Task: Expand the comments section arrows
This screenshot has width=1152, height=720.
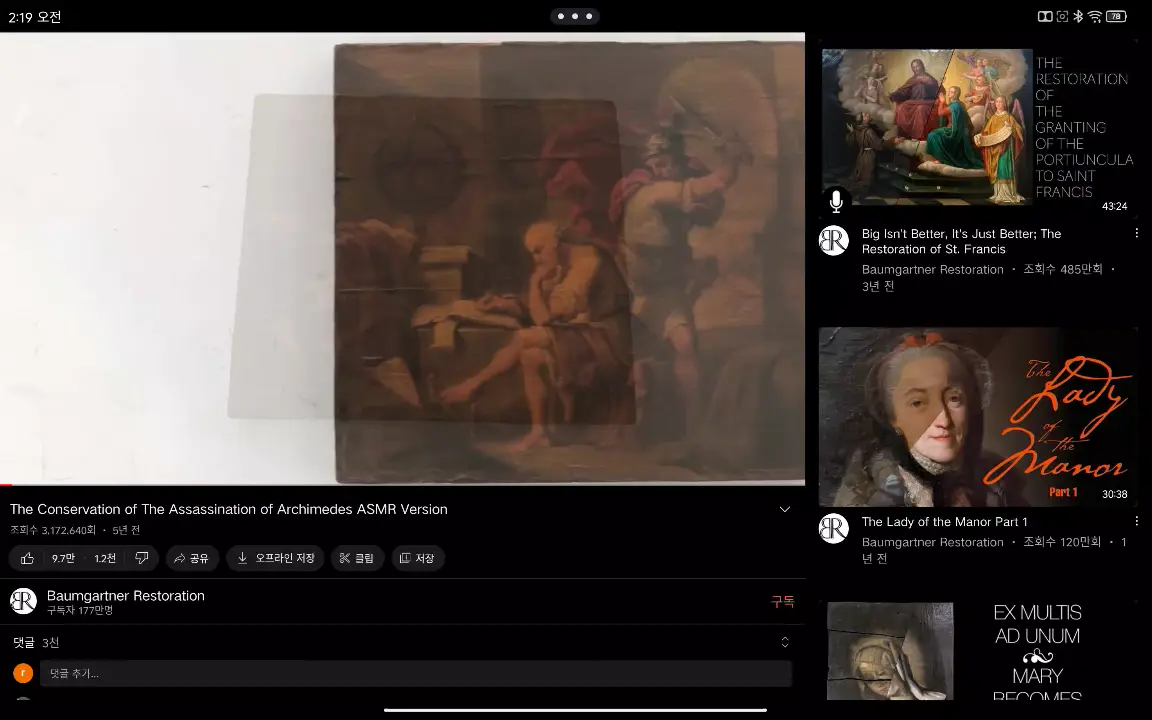Action: point(785,642)
